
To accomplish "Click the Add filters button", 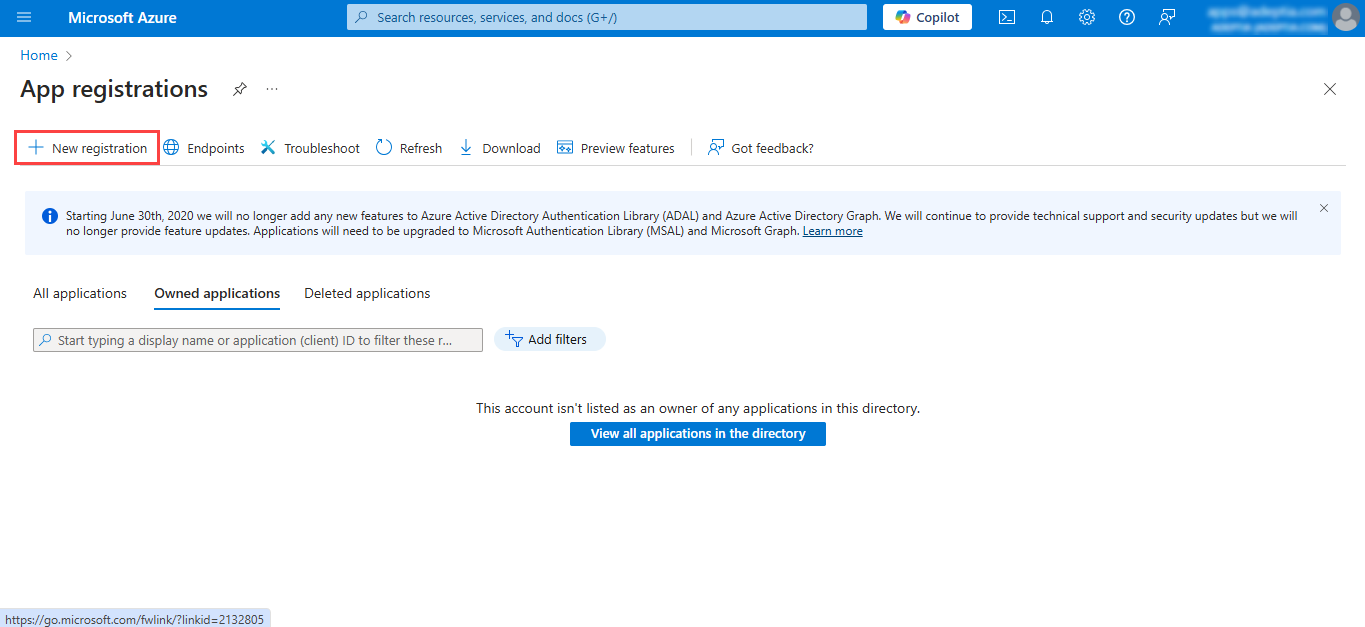I will click(x=550, y=339).
